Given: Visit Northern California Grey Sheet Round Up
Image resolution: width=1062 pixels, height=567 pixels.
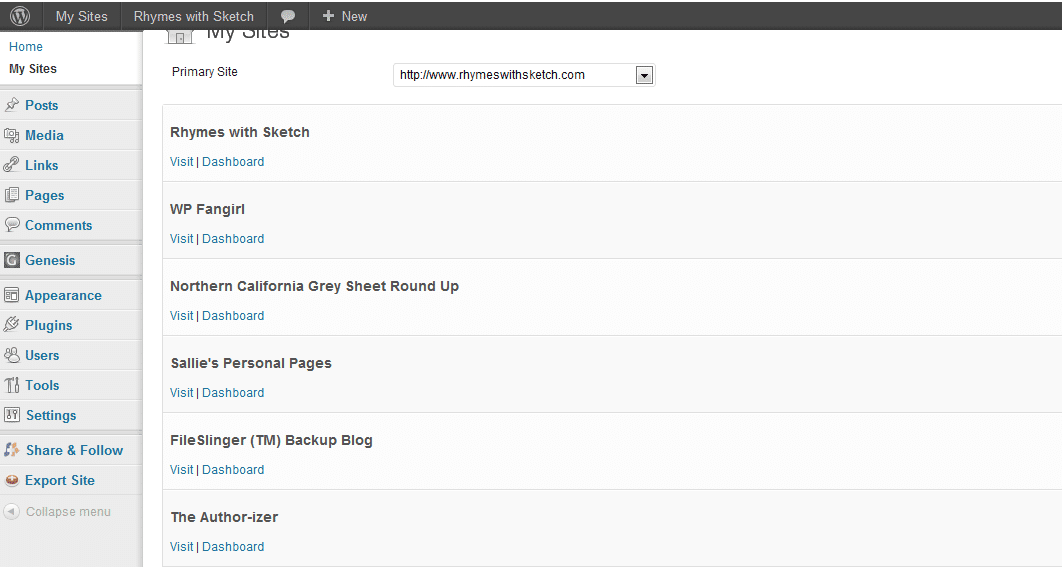Looking at the screenshot, I should (182, 316).
